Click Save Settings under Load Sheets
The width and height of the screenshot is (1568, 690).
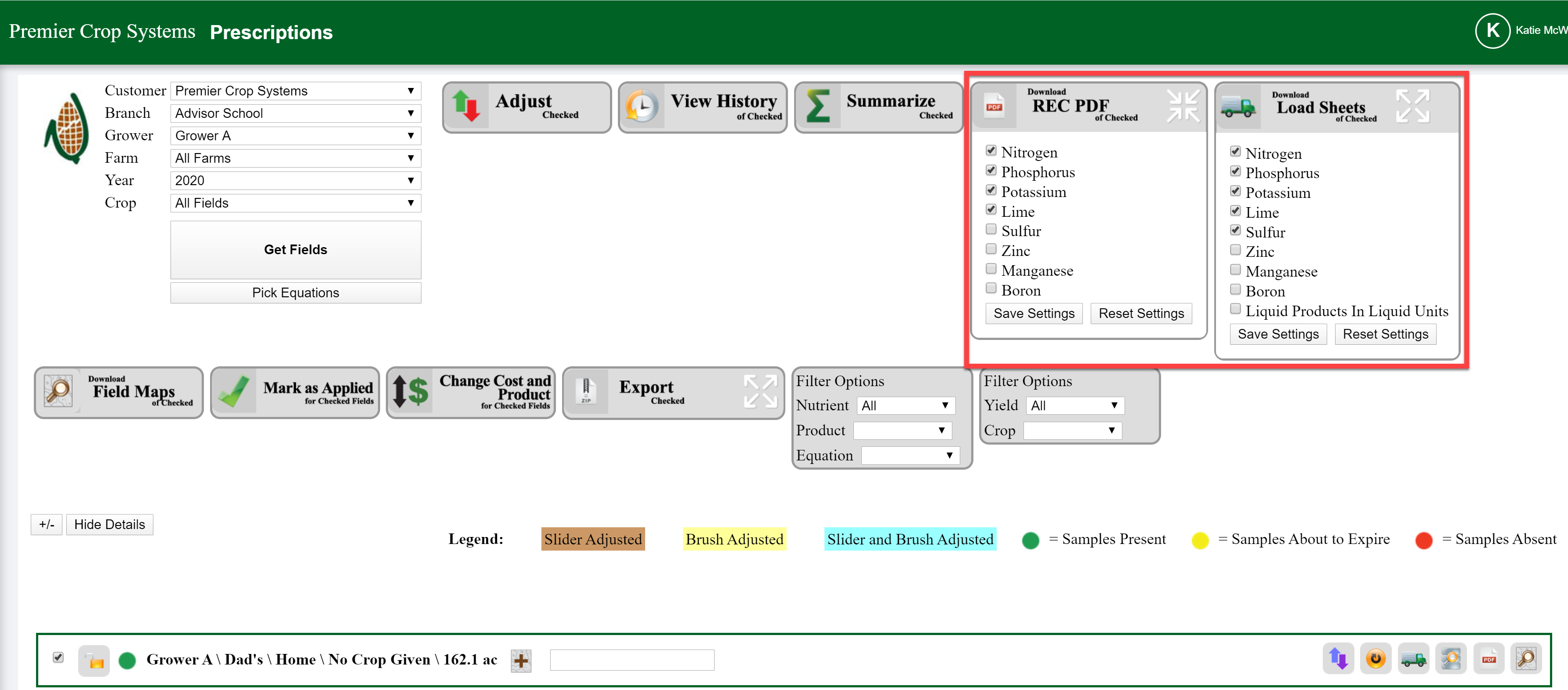click(1278, 334)
